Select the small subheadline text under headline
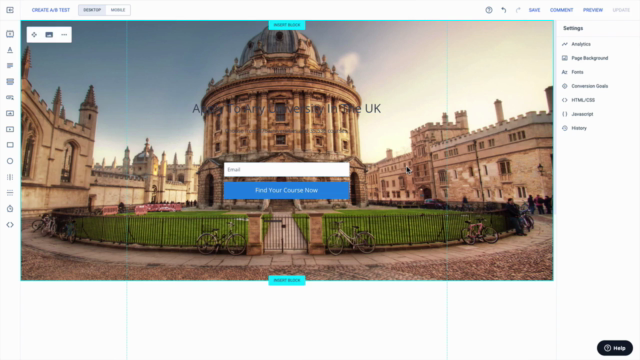This screenshot has height=360, width=640. 287,131
